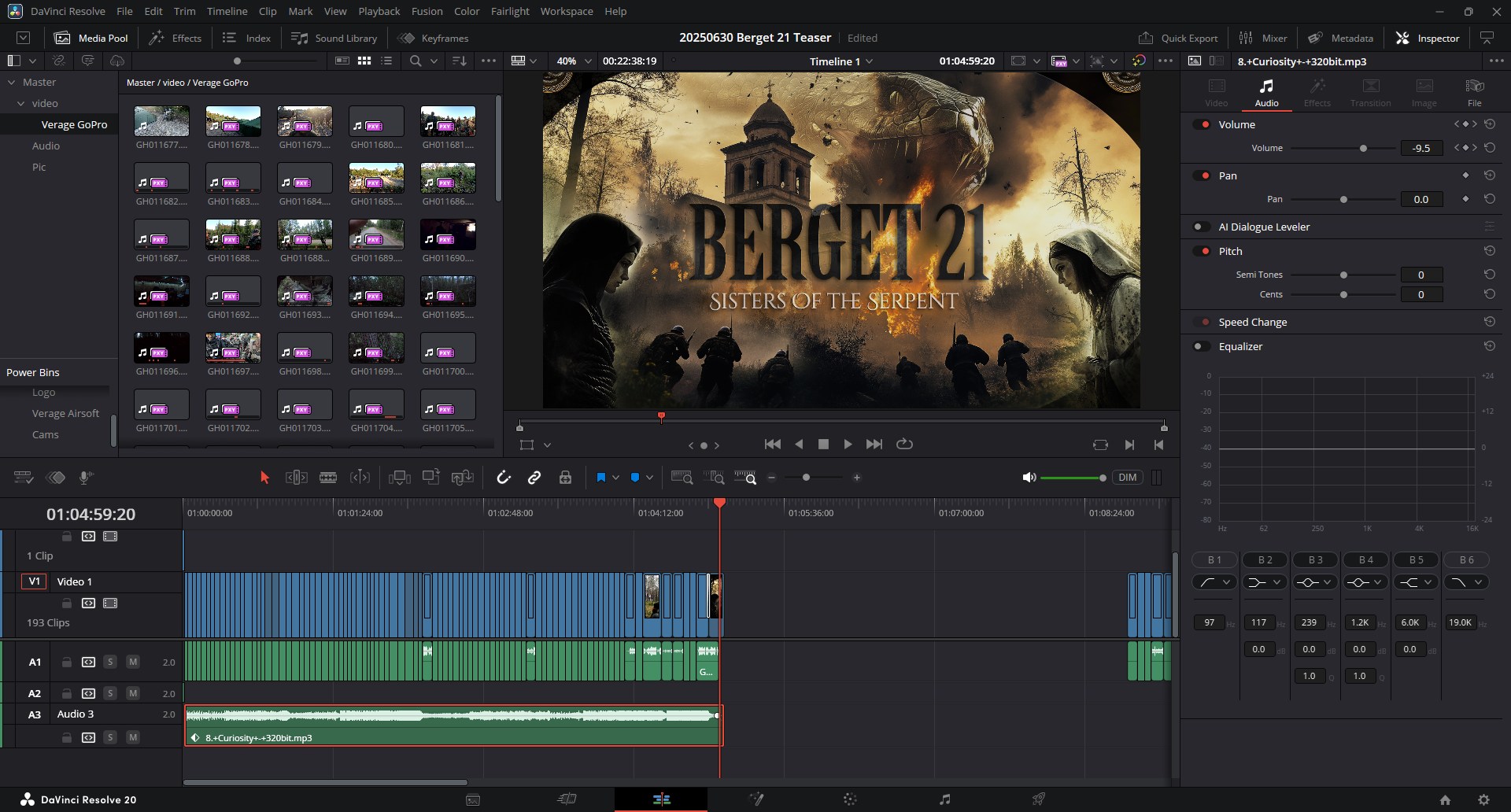Click the blue Flag icon
Viewport: 1511px width, 812px height.
(600, 478)
